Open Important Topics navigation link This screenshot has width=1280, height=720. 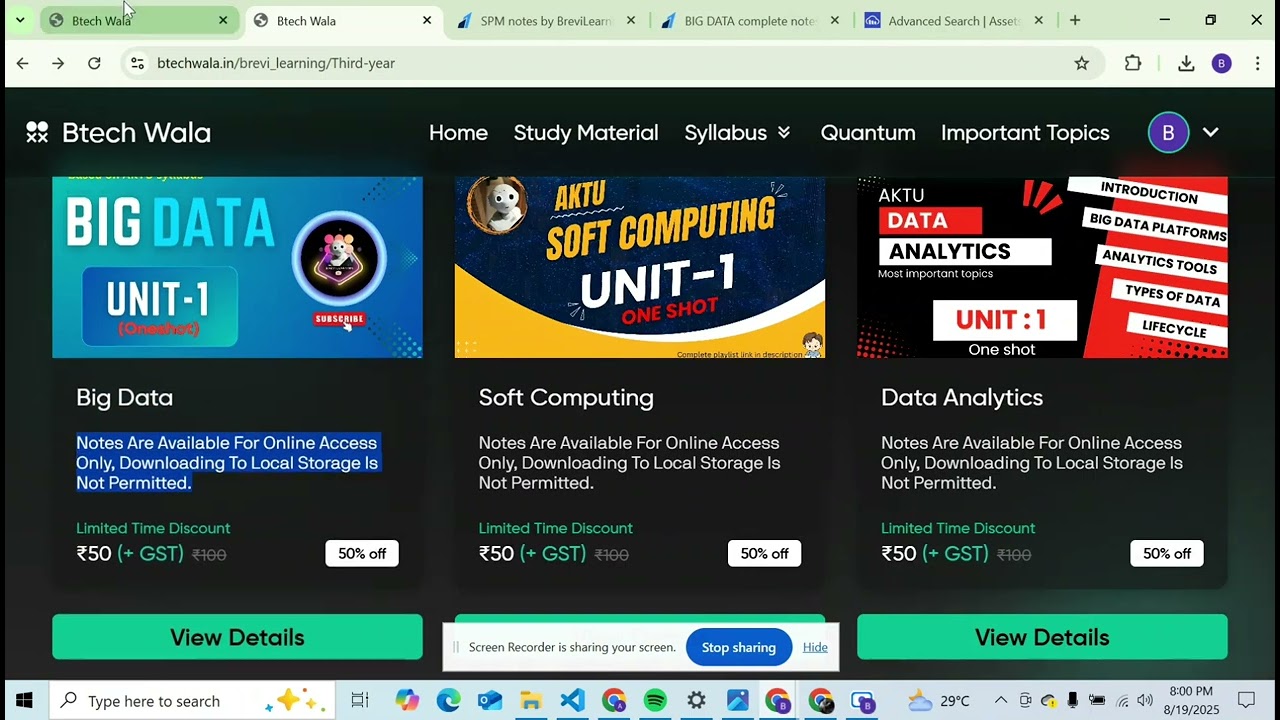pyautogui.click(x=1025, y=133)
